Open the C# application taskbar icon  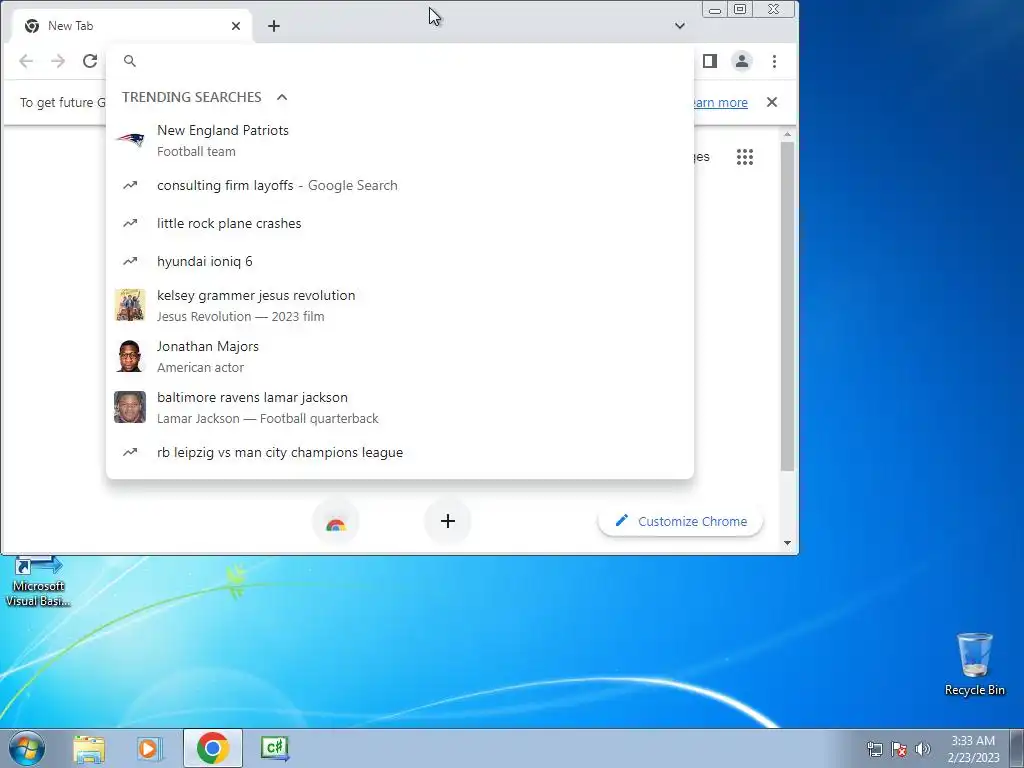(274, 748)
